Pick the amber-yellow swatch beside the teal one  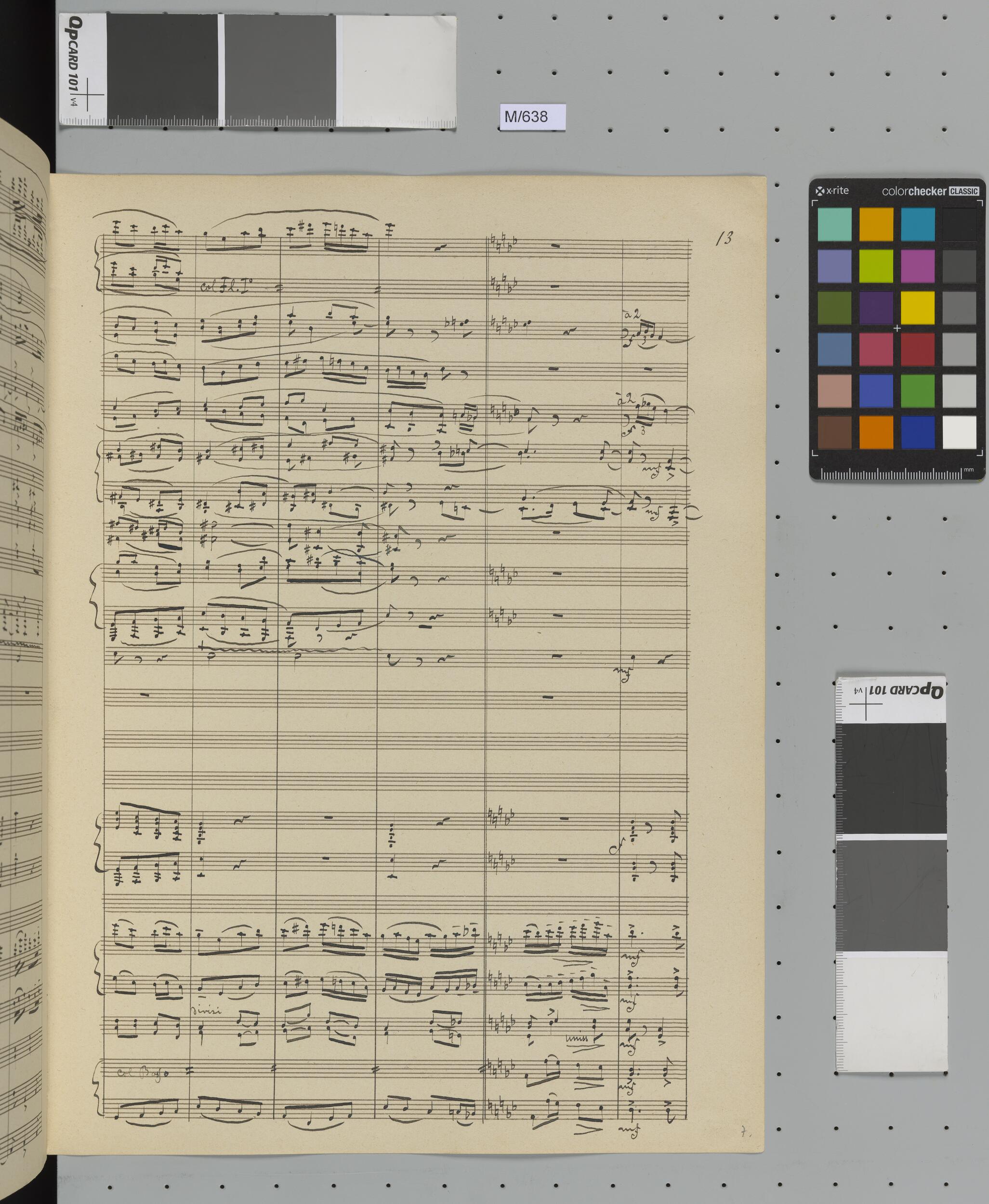876,224
